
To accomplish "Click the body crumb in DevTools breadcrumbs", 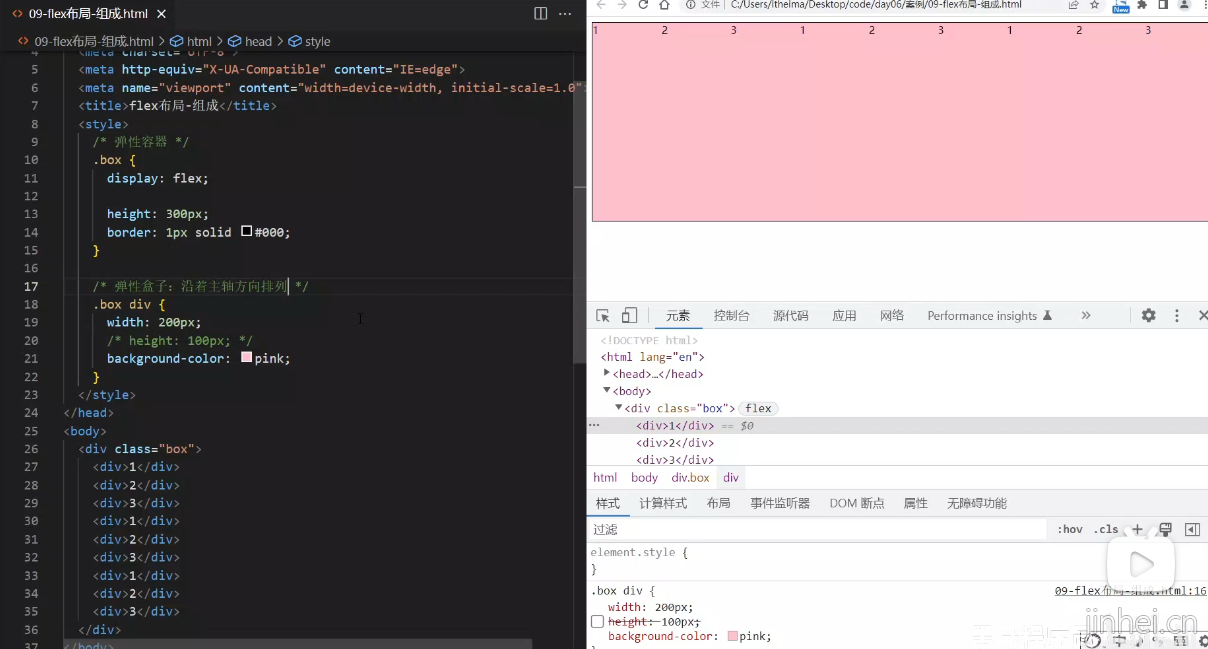I will pyautogui.click(x=645, y=478).
